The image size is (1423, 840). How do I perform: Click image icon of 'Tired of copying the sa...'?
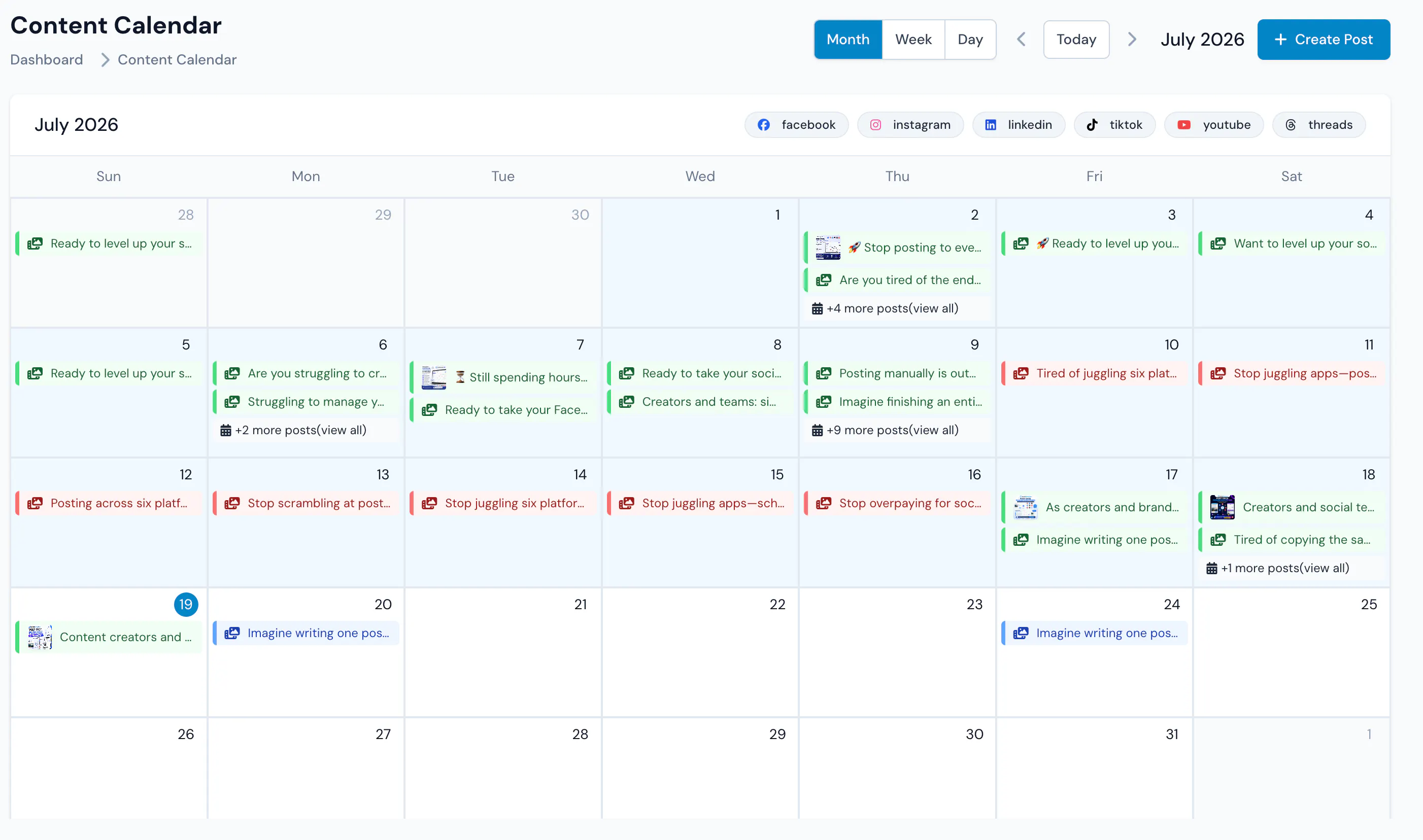point(1217,539)
